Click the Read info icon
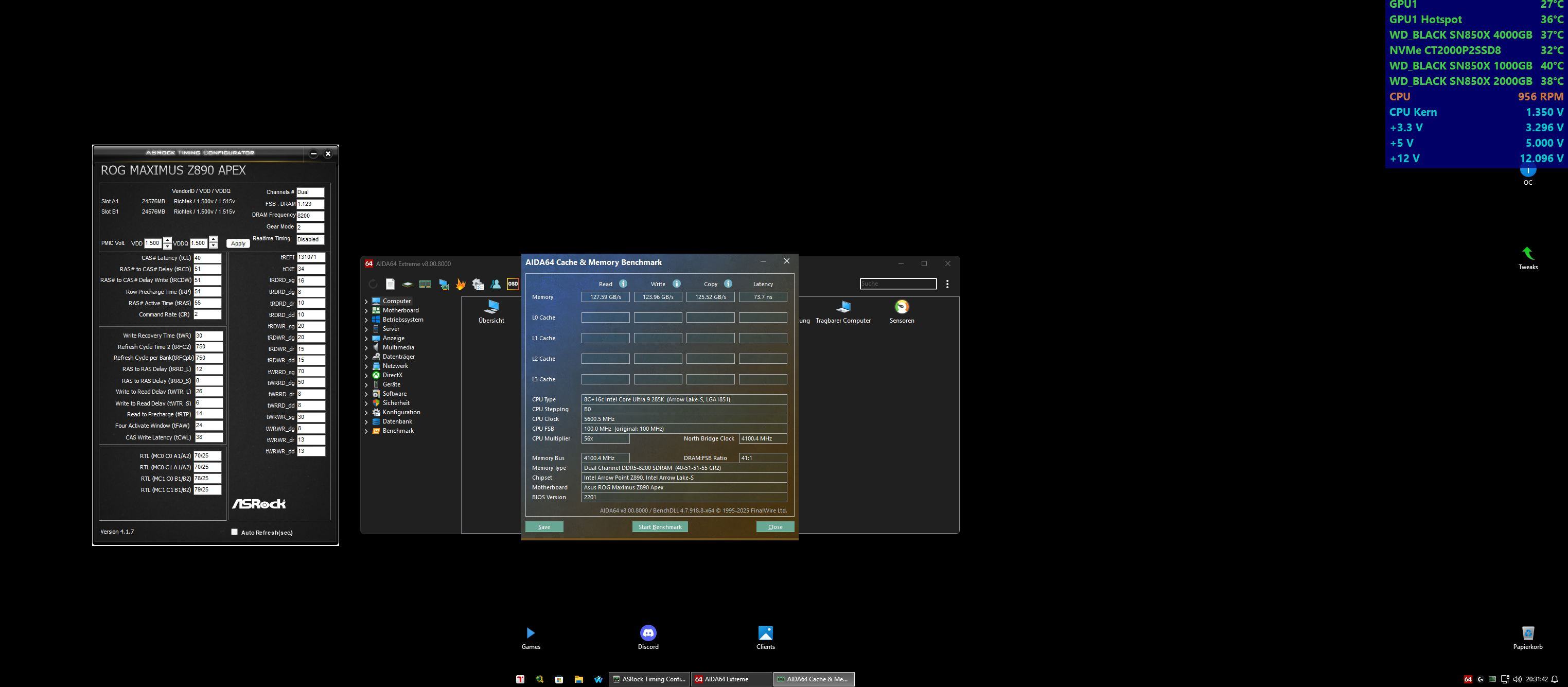This screenshot has height=687, width=1568. [x=623, y=284]
